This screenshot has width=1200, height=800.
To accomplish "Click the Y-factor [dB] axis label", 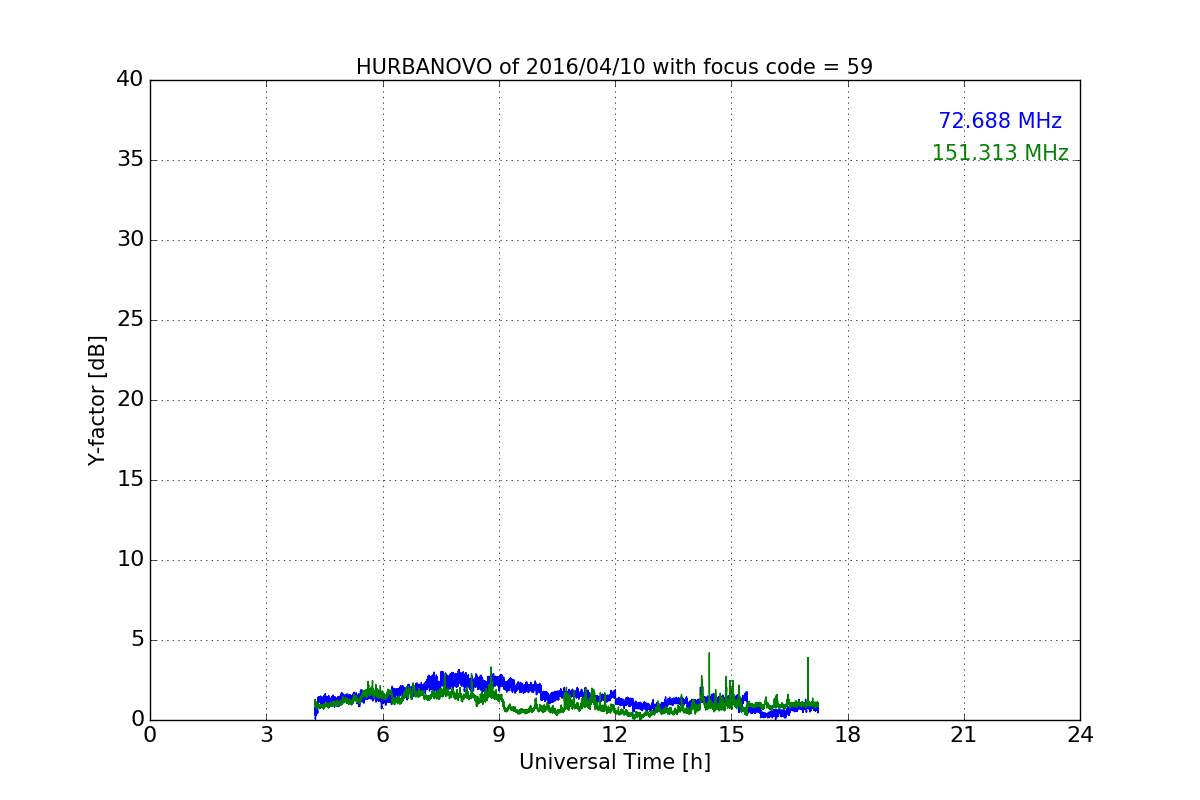I will [x=97, y=400].
